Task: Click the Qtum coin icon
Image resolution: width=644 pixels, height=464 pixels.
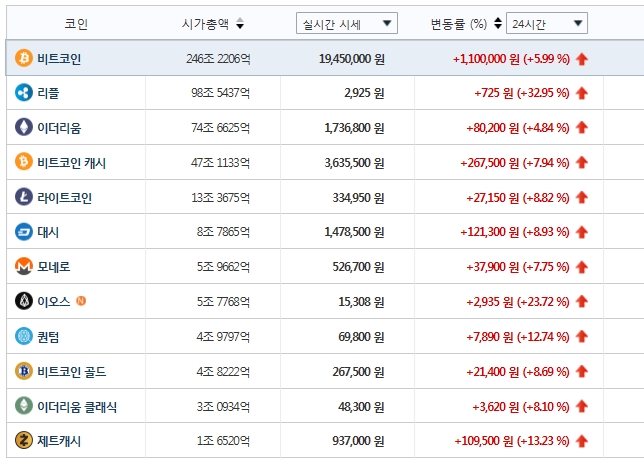Action: (24, 336)
